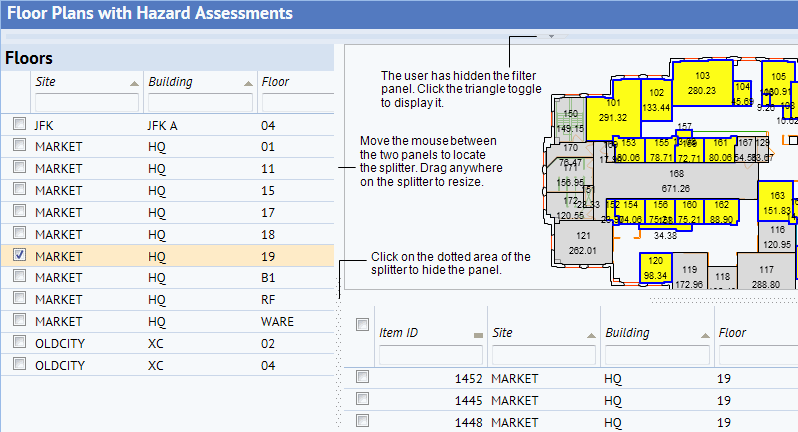This screenshot has width=798, height=432.
Task: Toggle the select-all checkbox in items grid
Action: pos(362,326)
